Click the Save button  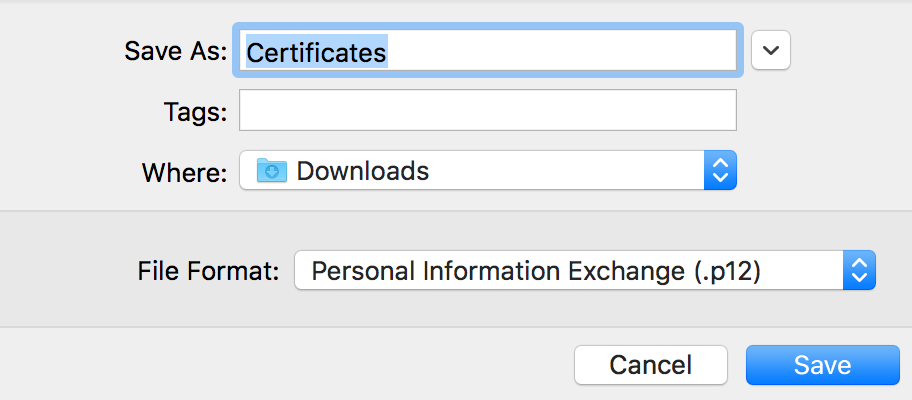click(x=822, y=365)
